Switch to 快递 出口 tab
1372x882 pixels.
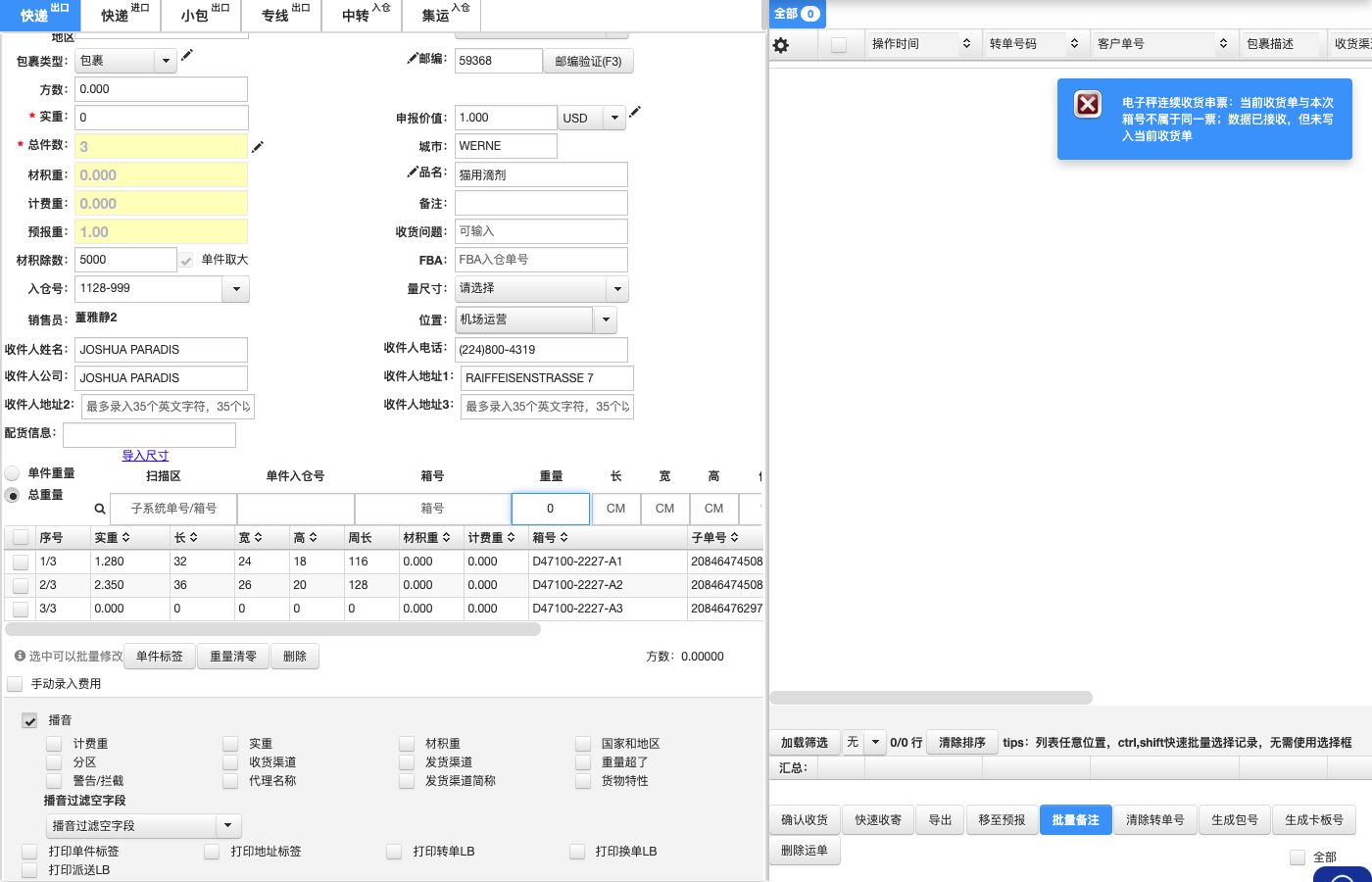[41, 15]
